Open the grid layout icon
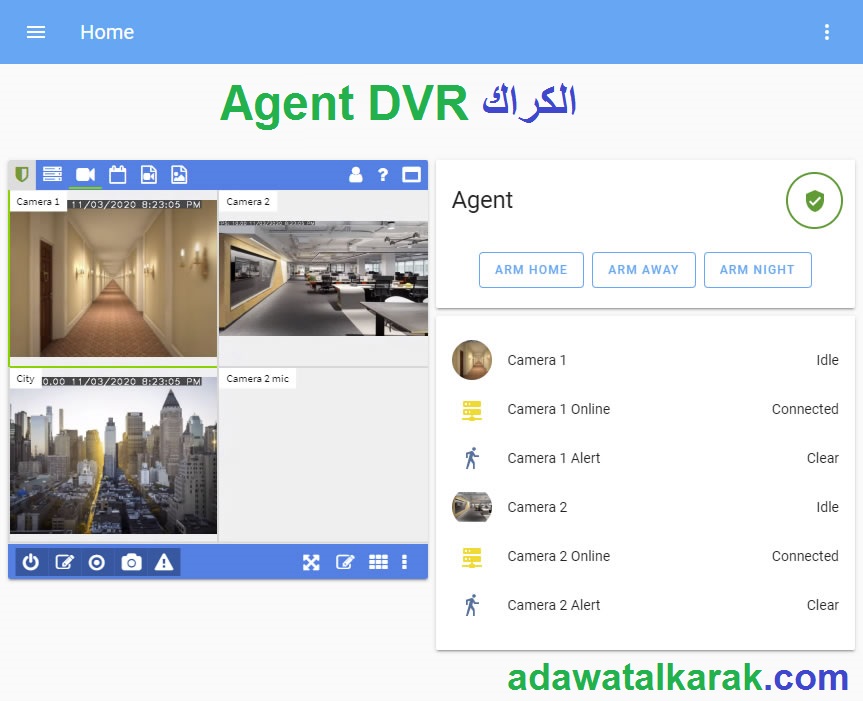 tap(378, 562)
